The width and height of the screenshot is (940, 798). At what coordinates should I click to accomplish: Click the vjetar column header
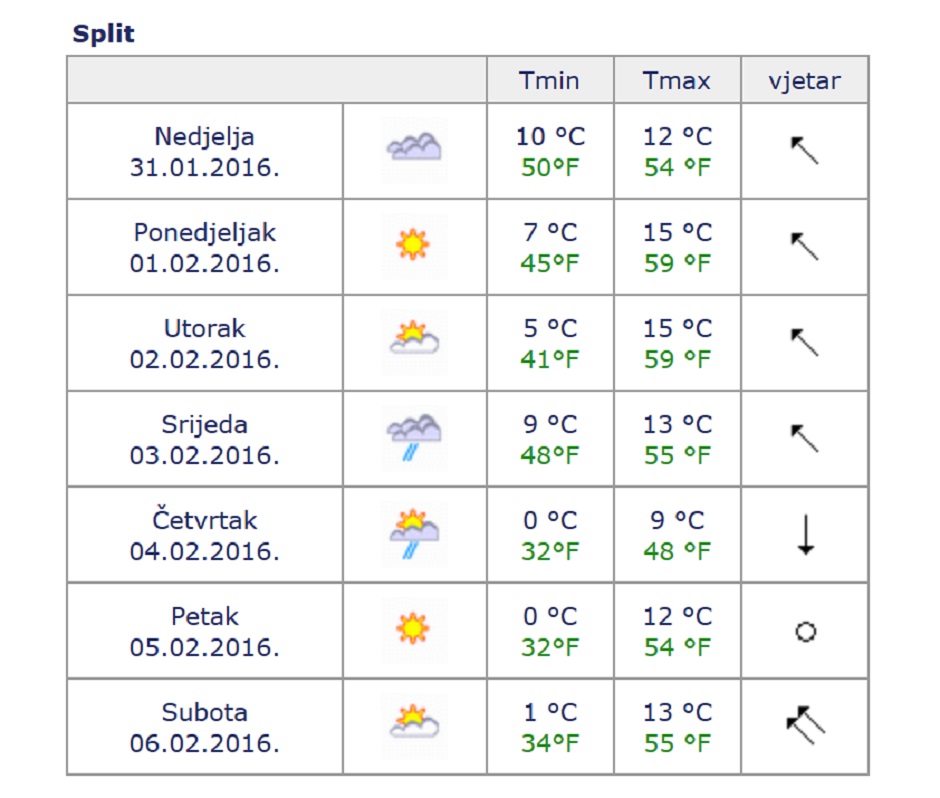tap(804, 80)
